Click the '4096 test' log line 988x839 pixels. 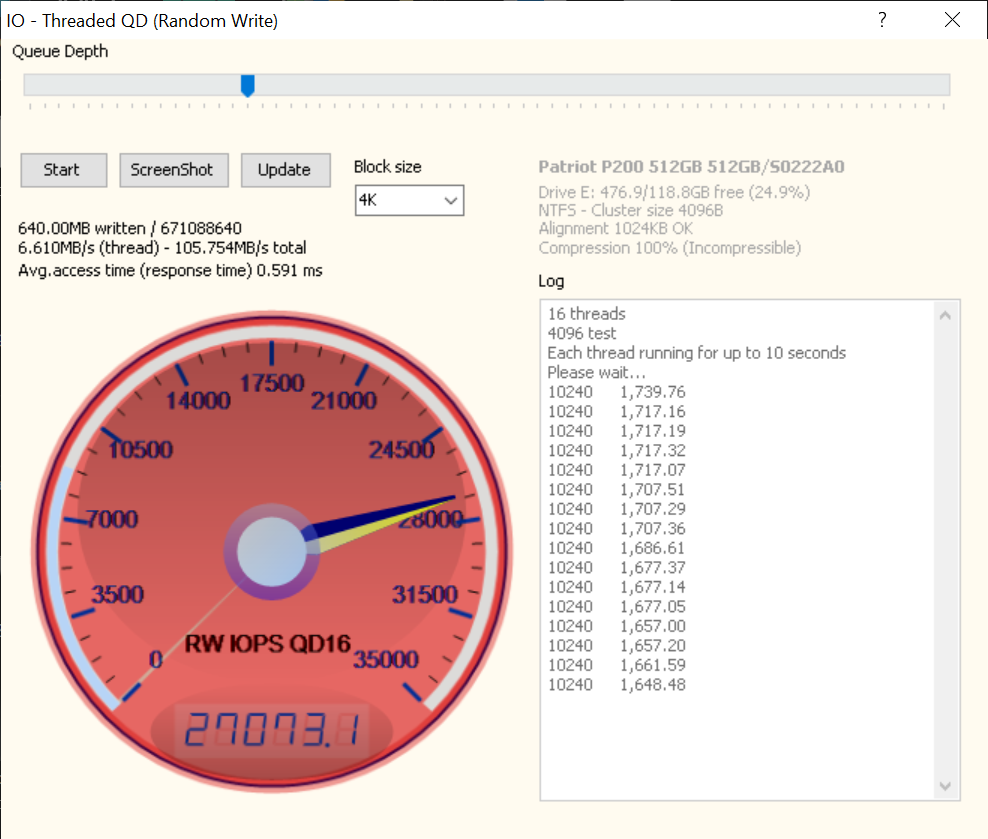pyautogui.click(x=582, y=333)
